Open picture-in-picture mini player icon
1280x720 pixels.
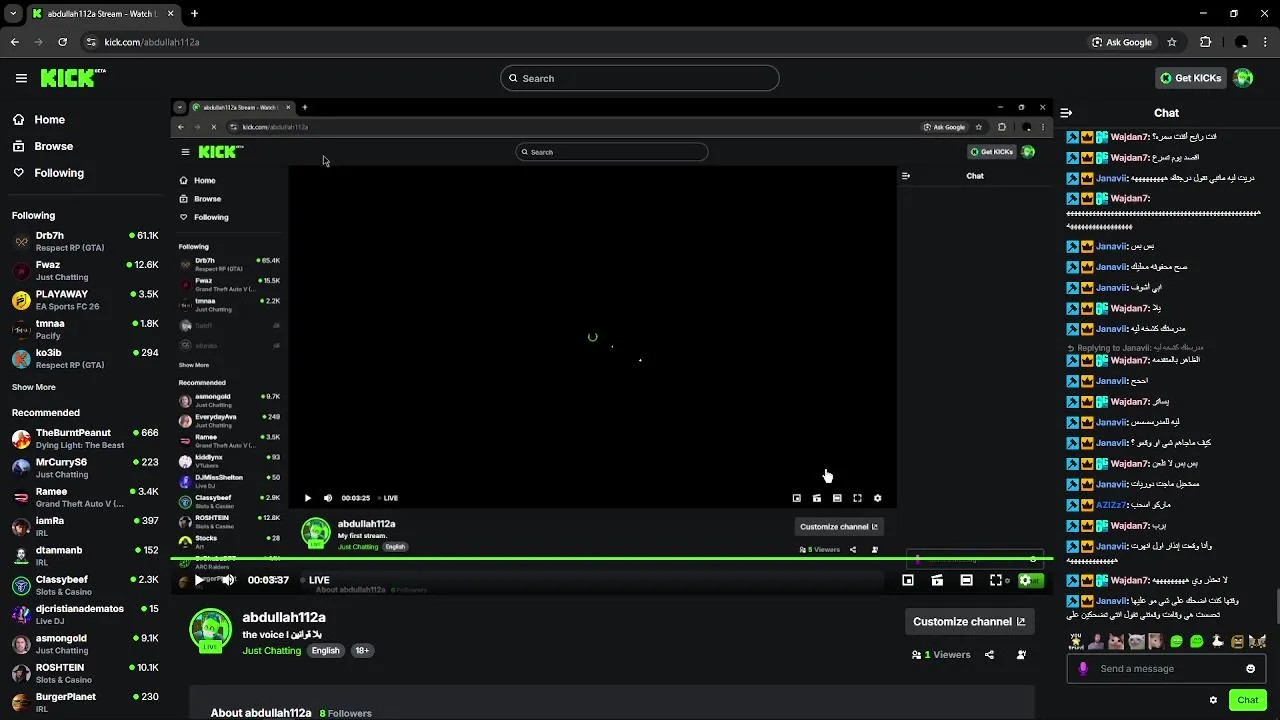(x=908, y=580)
